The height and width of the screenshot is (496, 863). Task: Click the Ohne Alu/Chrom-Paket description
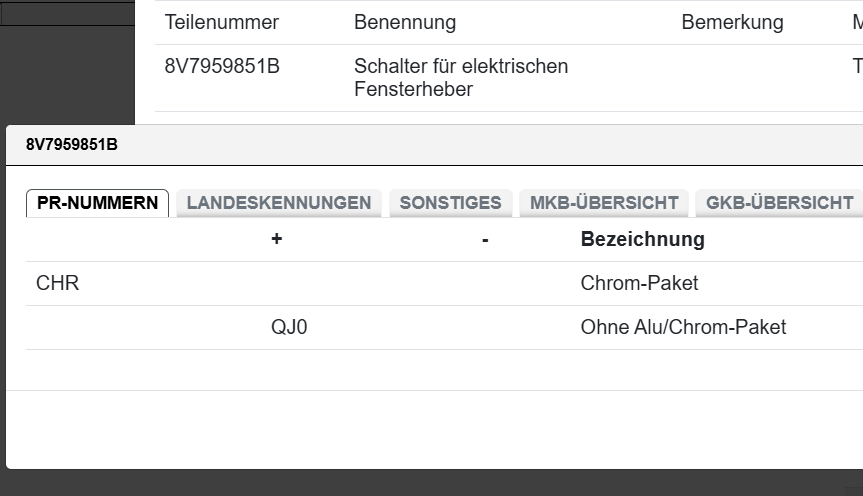[x=683, y=328]
